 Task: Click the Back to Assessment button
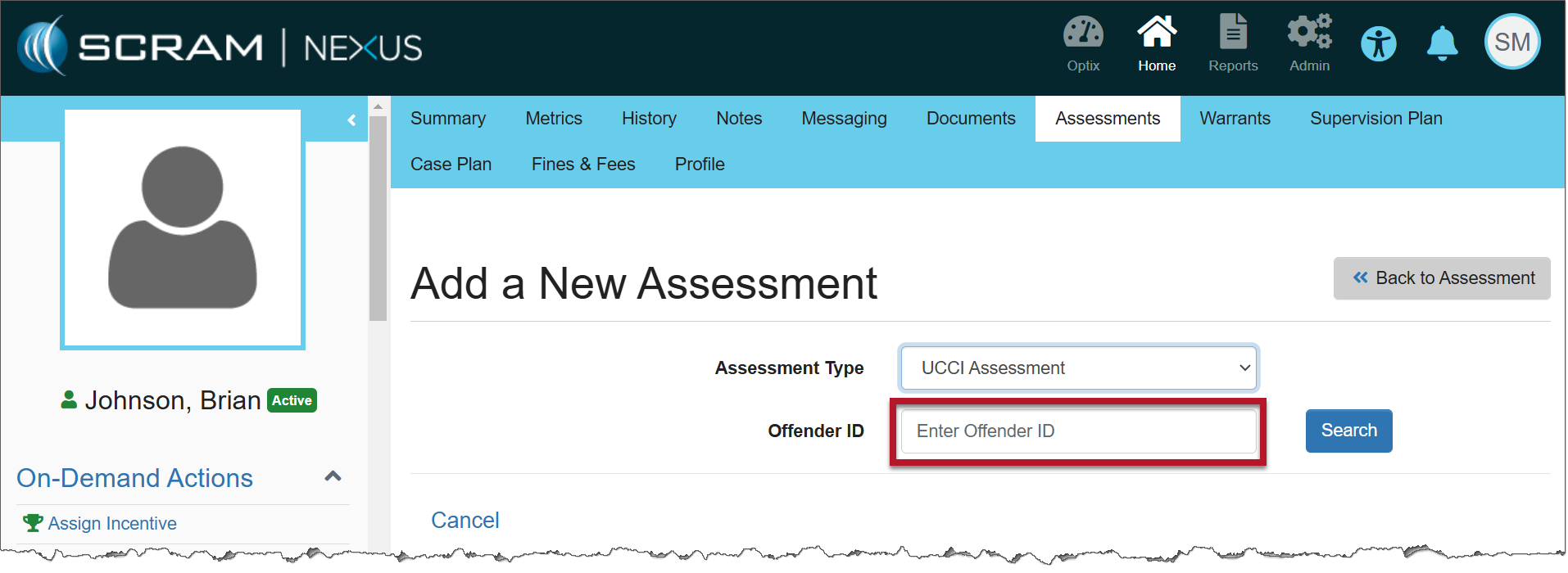tap(1441, 278)
